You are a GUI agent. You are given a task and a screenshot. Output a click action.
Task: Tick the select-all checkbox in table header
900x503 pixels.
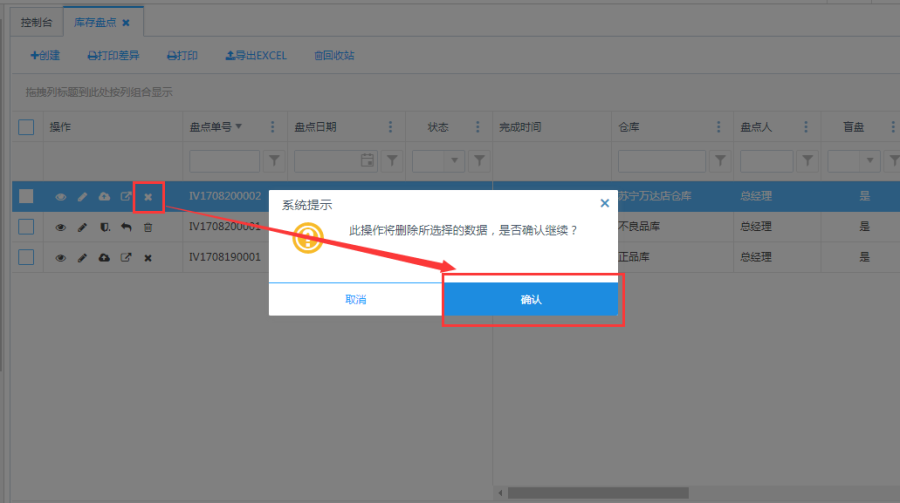[26, 127]
